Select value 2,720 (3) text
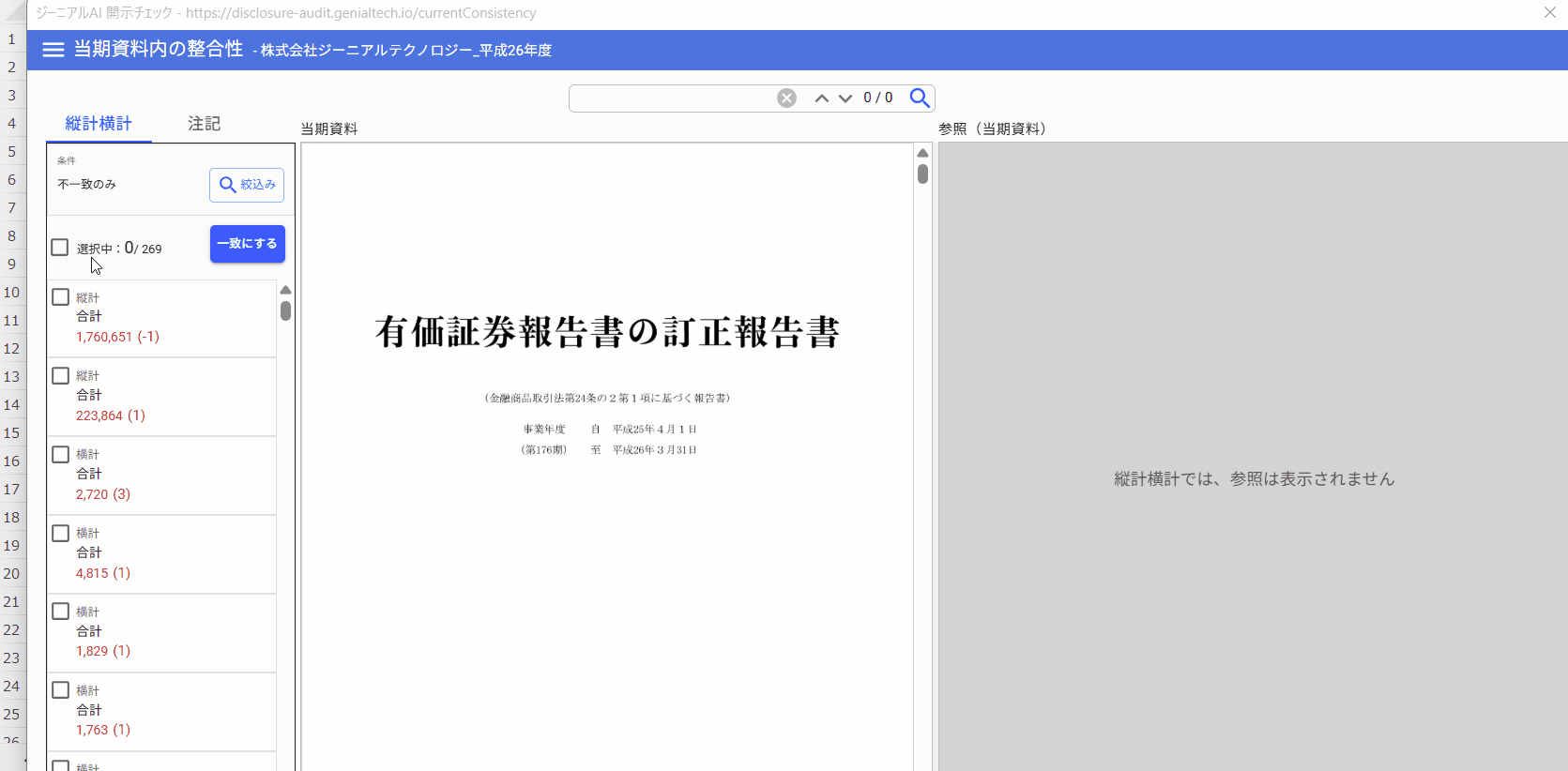 [x=103, y=494]
